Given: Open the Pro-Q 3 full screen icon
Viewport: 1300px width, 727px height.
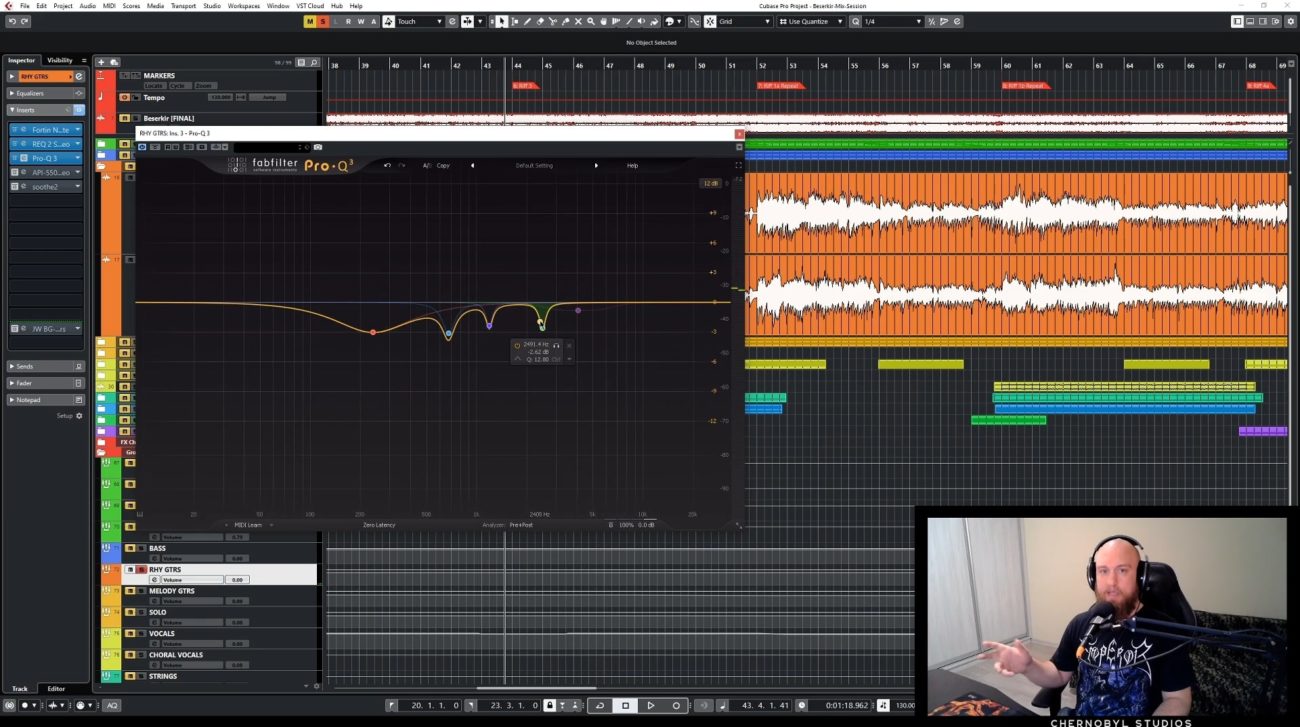Looking at the screenshot, I should (x=739, y=165).
